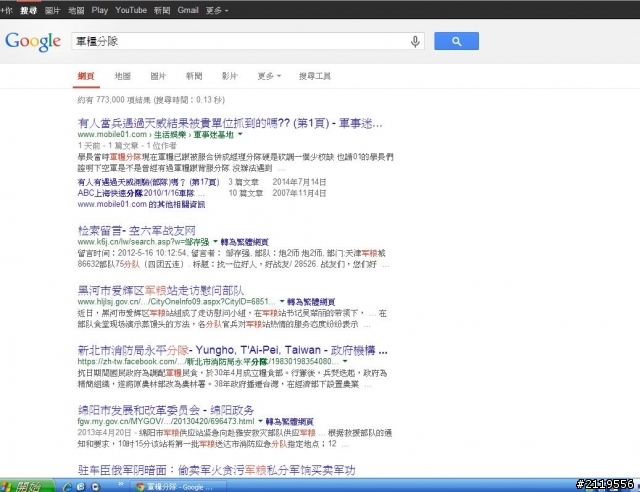Launch Internet Explorer from the quick launch
The image size is (640, 492).
click(68, 486)
